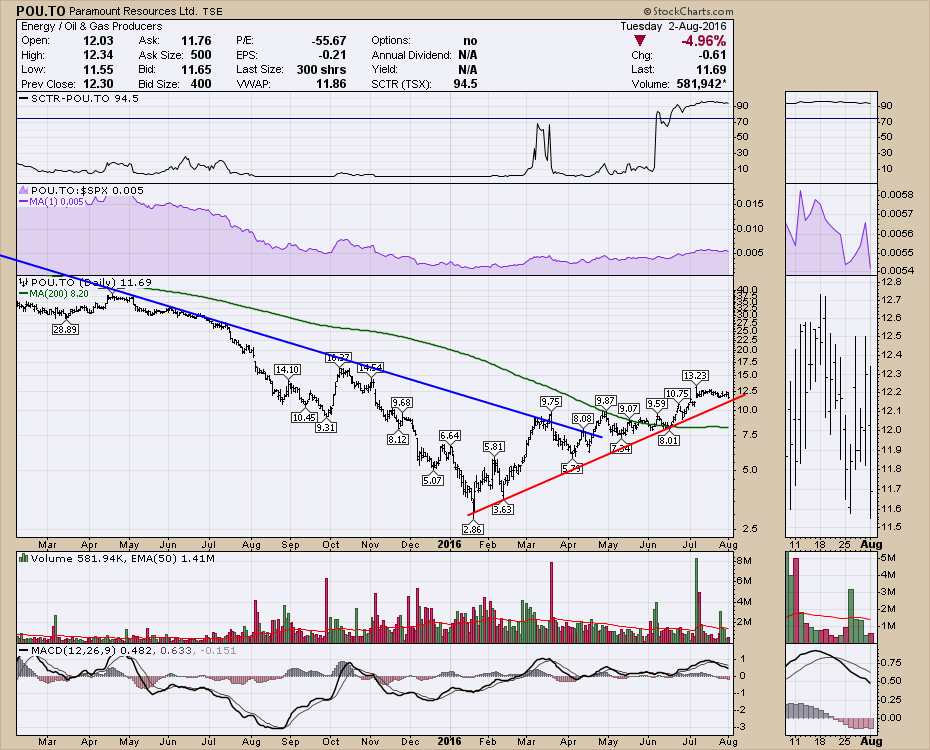Screen dimensions: 930x750
Task: Click the Options value no
Action: (470, 40)
